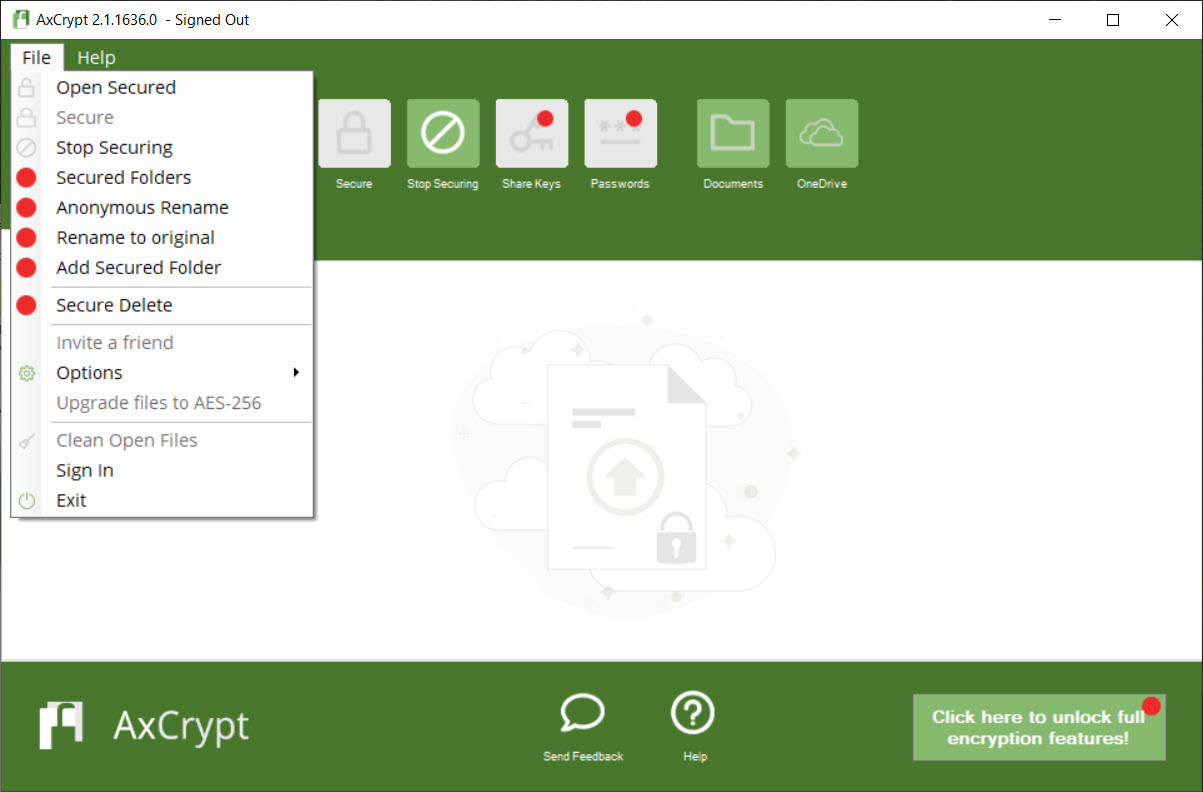
Task: Select Secured Folders menu entry
Action: click(x=163, y=178)
